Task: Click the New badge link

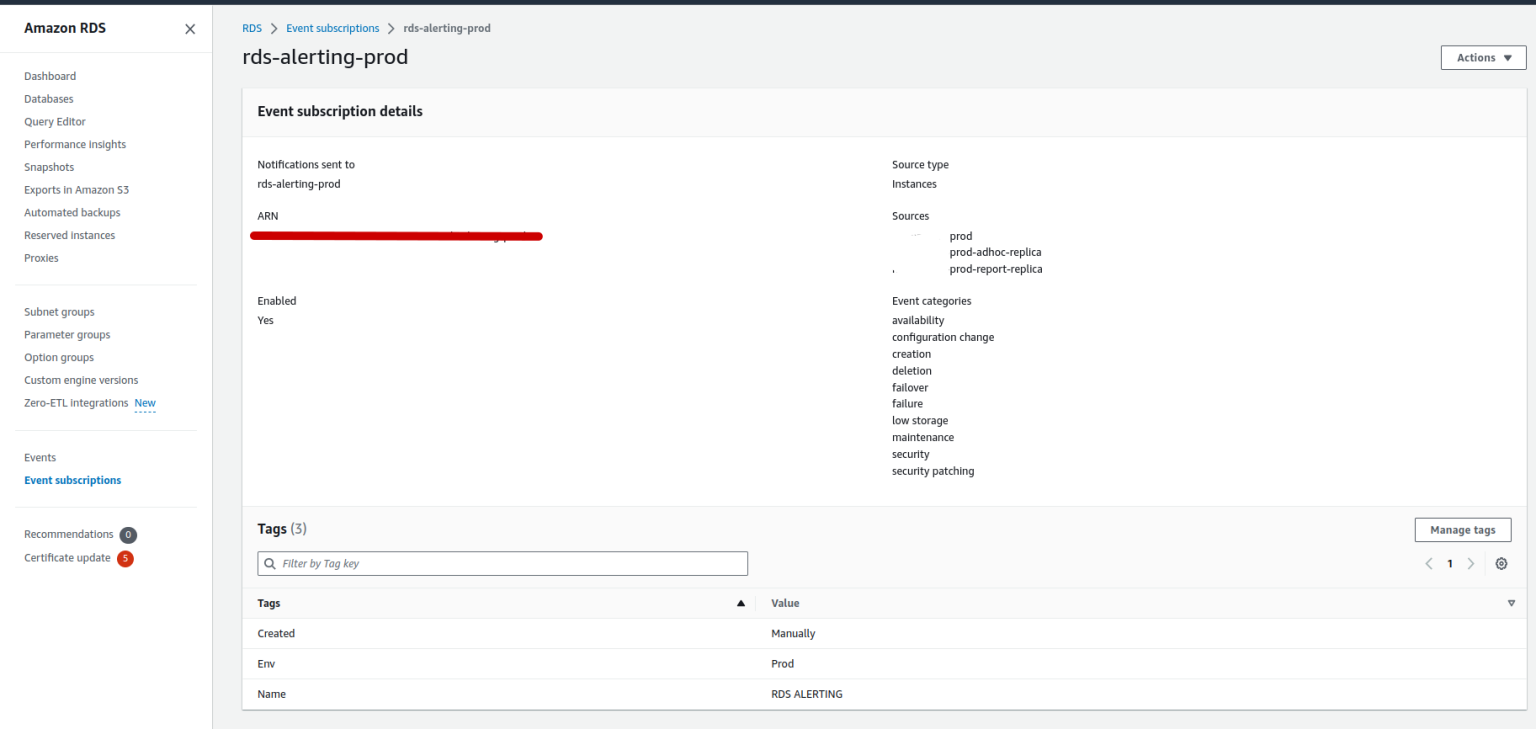Action: click(x=145, y=403)
